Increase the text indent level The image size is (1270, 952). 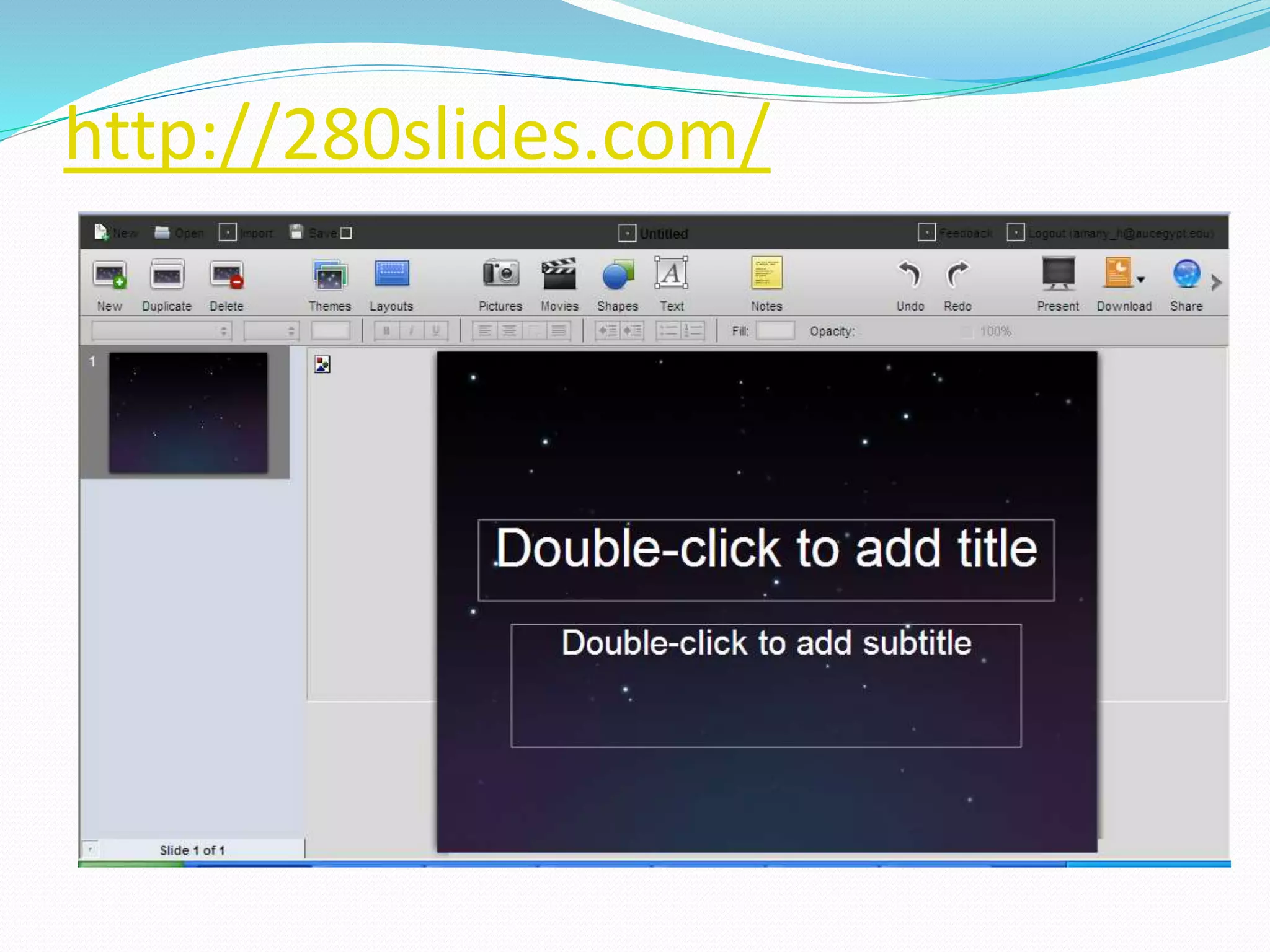click(632, 331)
